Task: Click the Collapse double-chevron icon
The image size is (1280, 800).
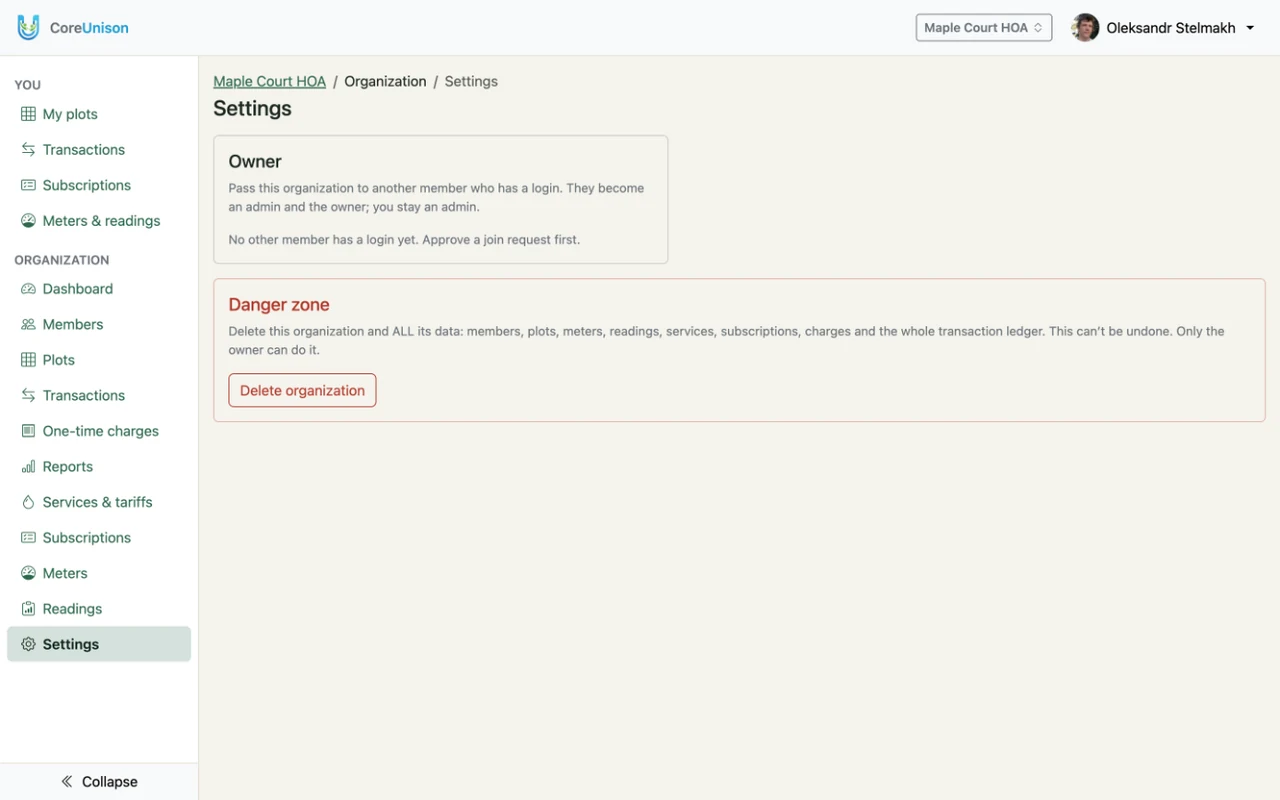Action: [x=67, y=782]
